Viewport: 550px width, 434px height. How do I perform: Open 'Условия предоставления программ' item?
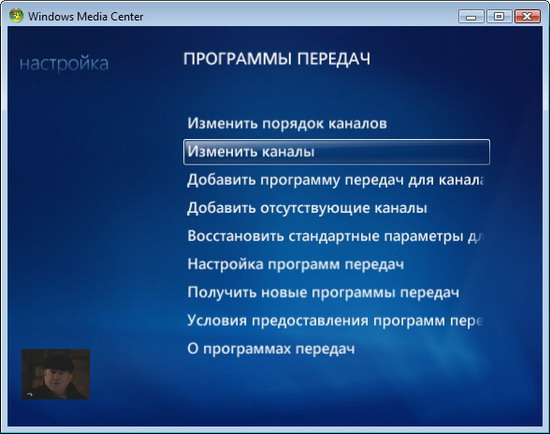point(335,320)
